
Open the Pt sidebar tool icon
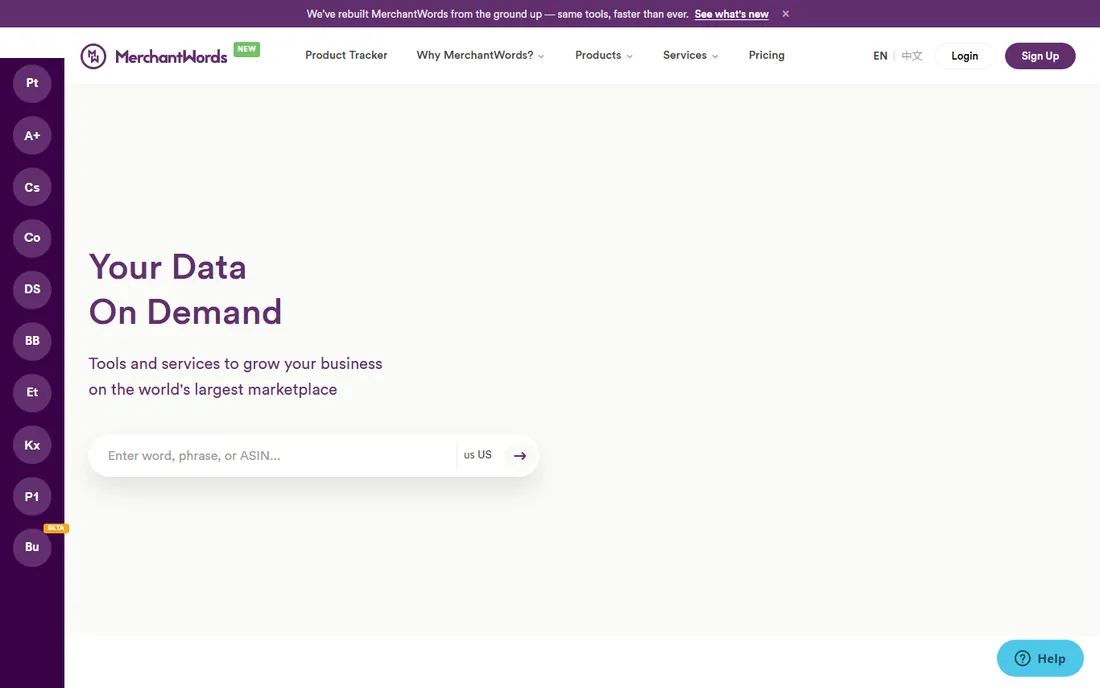point(32,83)
